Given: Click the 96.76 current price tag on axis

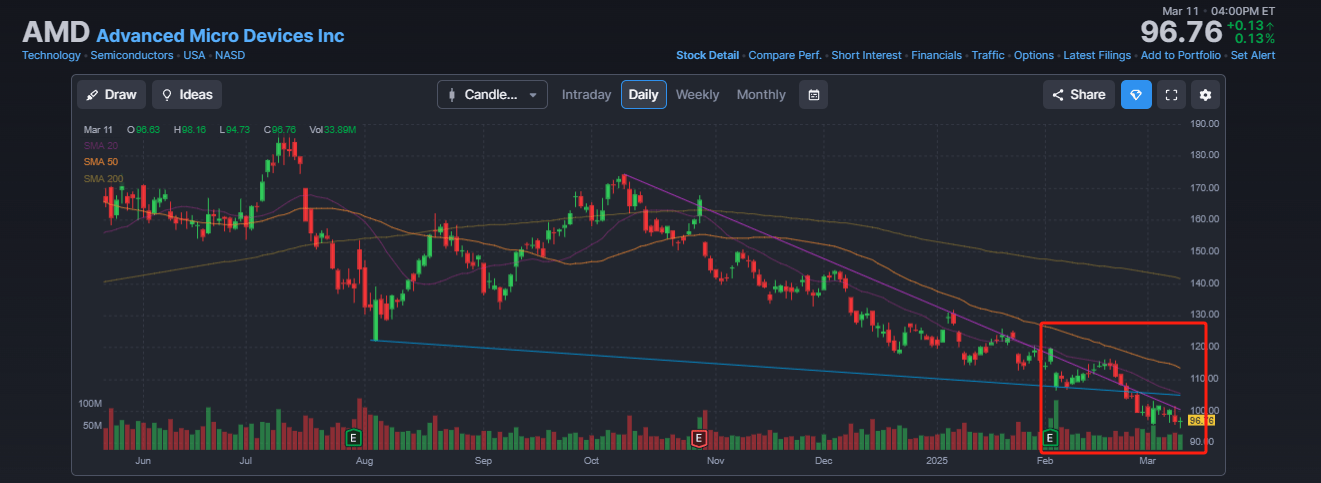Looking at the screenshot, I should [x=1201, y=421].
